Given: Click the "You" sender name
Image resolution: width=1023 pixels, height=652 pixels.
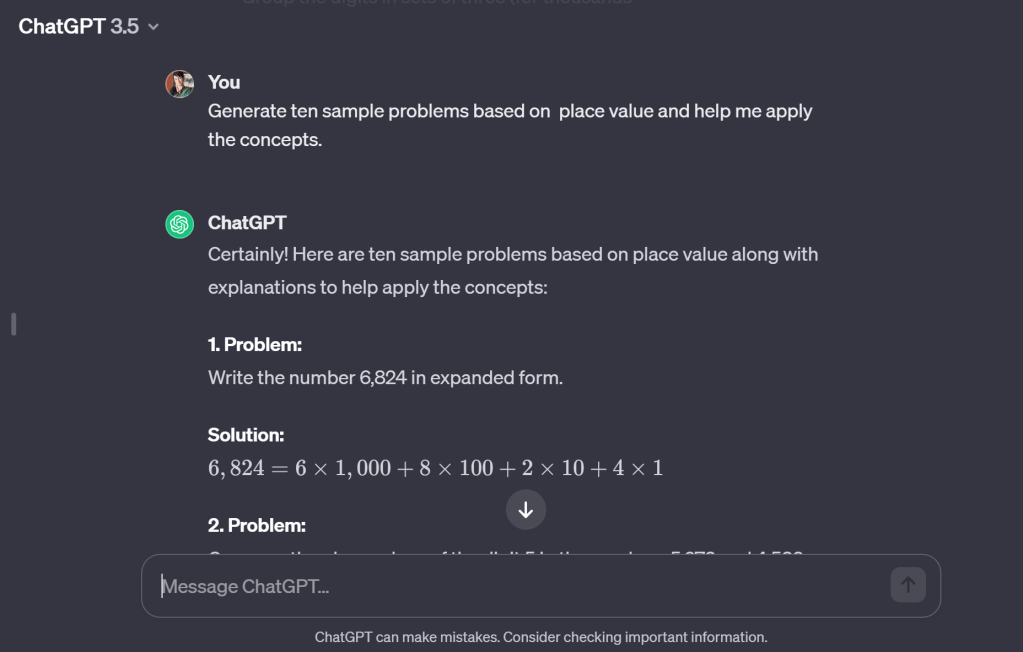Looking at the screenshot, I should (x=224, y=82).
